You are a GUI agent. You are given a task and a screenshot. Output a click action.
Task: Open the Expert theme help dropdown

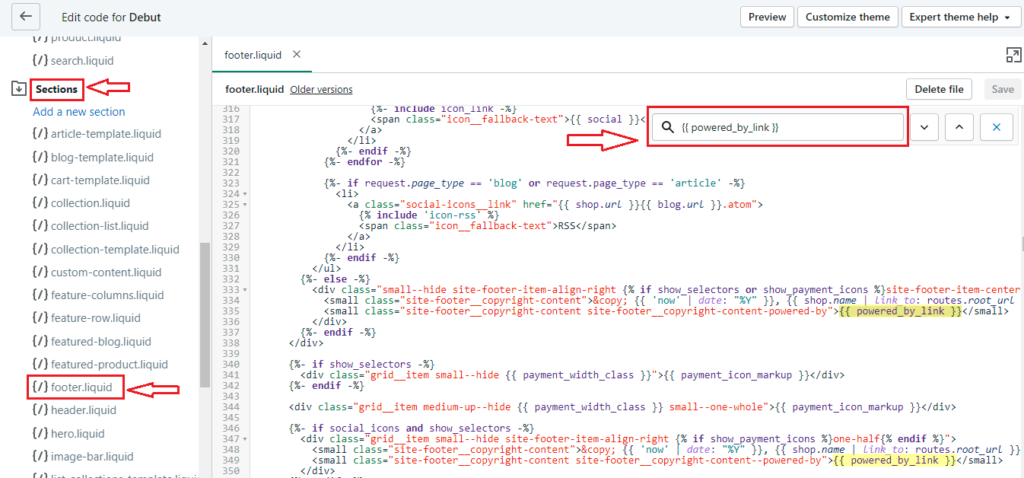point(959,17)
